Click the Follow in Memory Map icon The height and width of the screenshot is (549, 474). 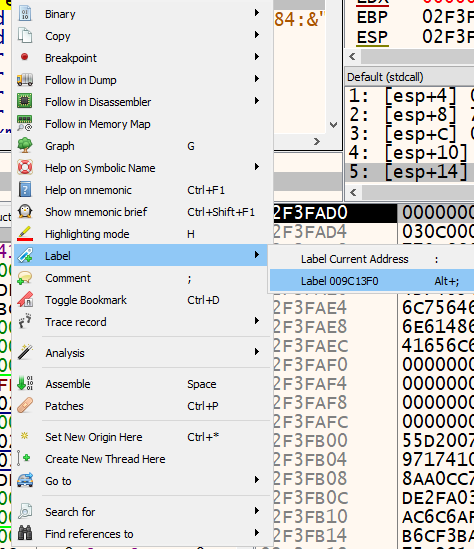pos(25,123)
